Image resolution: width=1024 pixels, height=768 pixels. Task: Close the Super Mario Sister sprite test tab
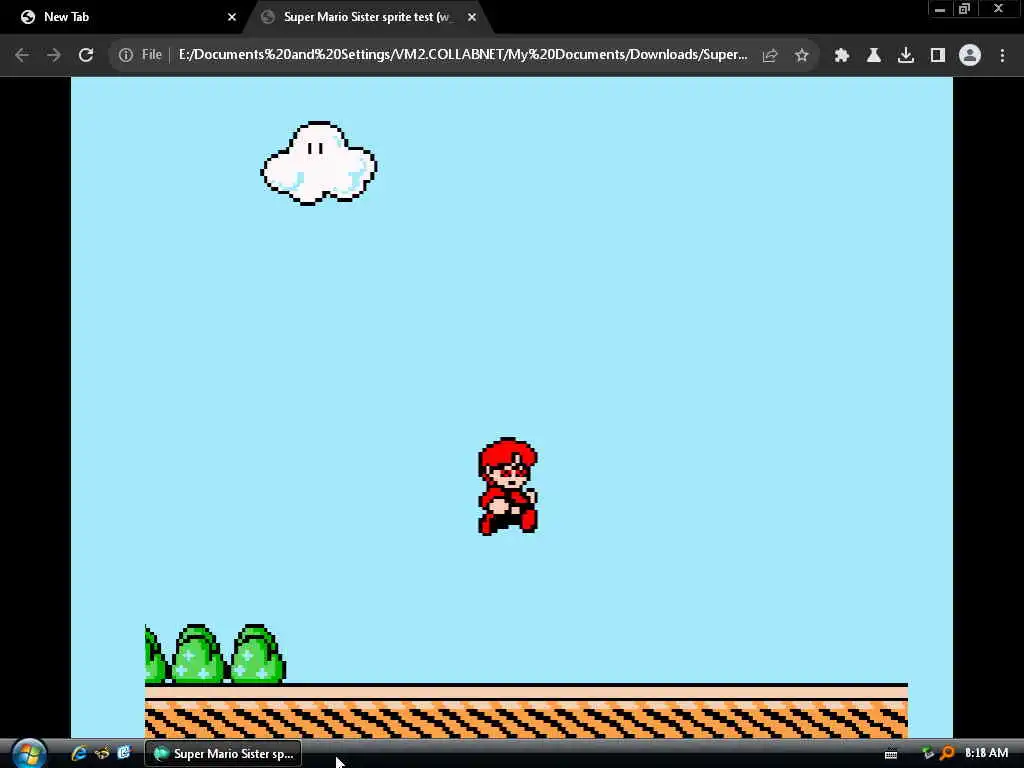tap(472, 17)
